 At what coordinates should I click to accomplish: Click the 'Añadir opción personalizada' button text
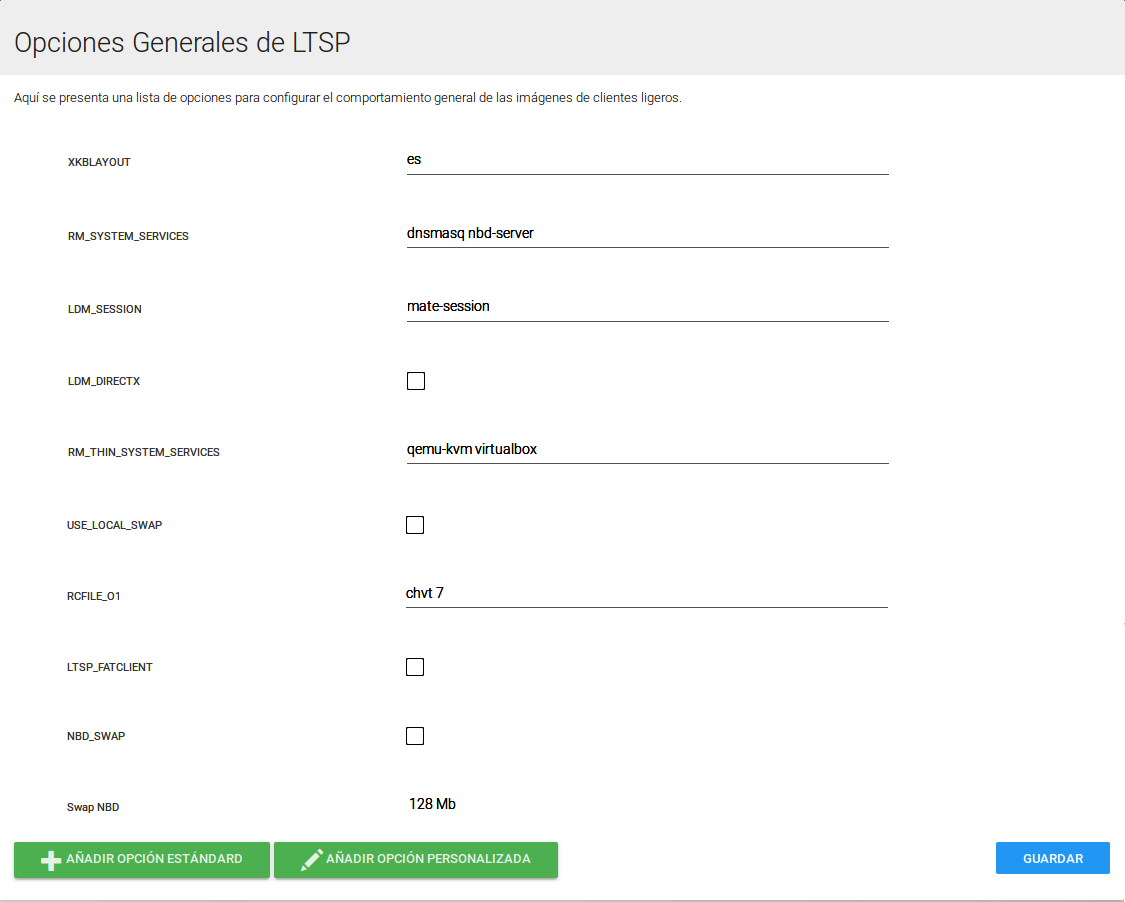[428, 859]
